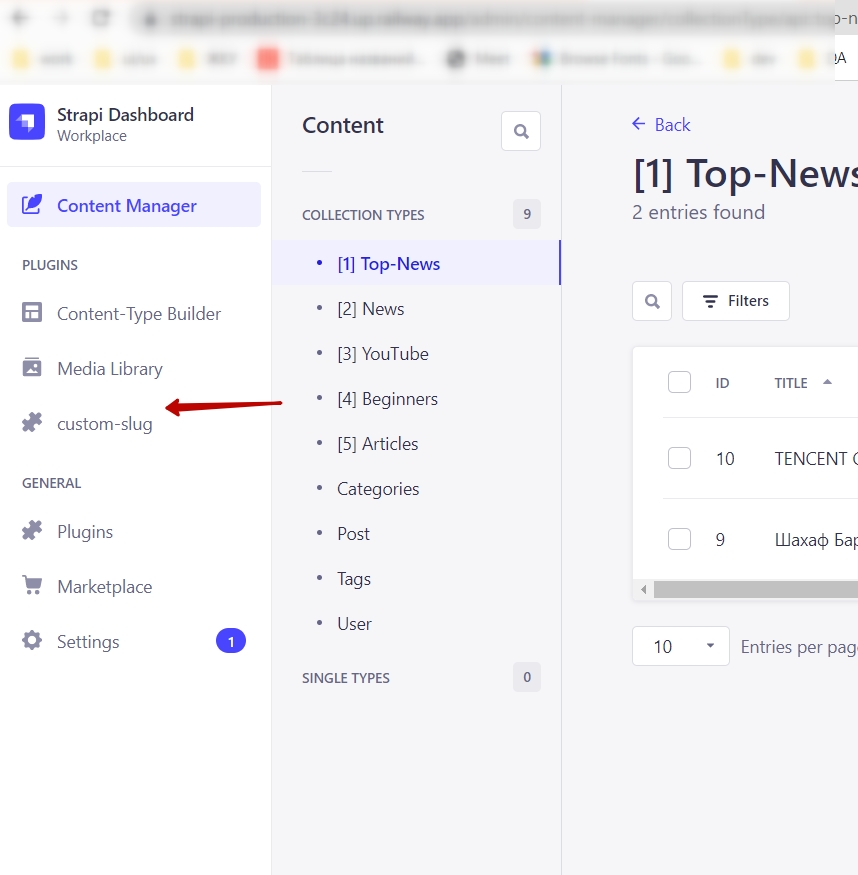
Task: Open the Filters button
Action: coord(735,301)
